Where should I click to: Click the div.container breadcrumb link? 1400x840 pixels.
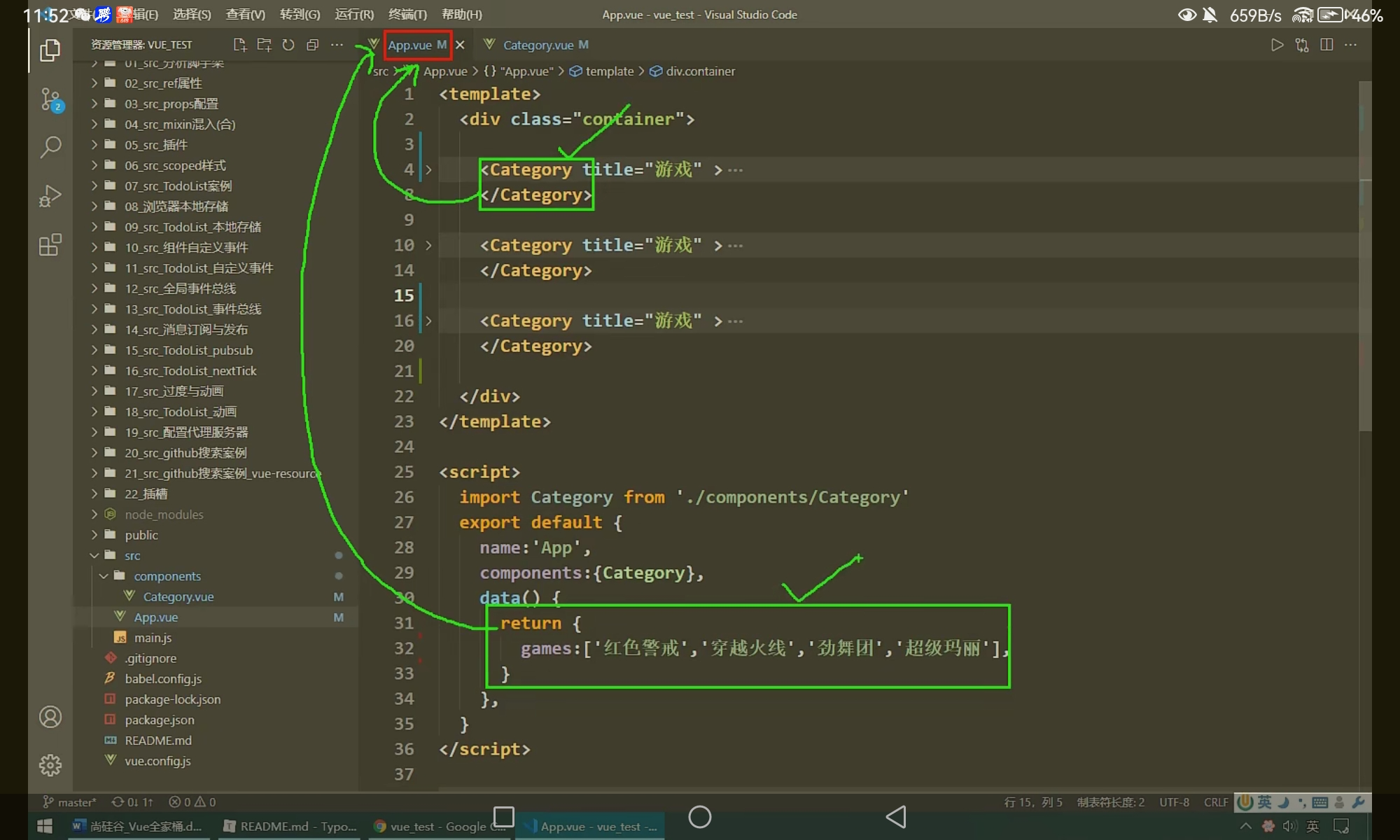(699, 71)
